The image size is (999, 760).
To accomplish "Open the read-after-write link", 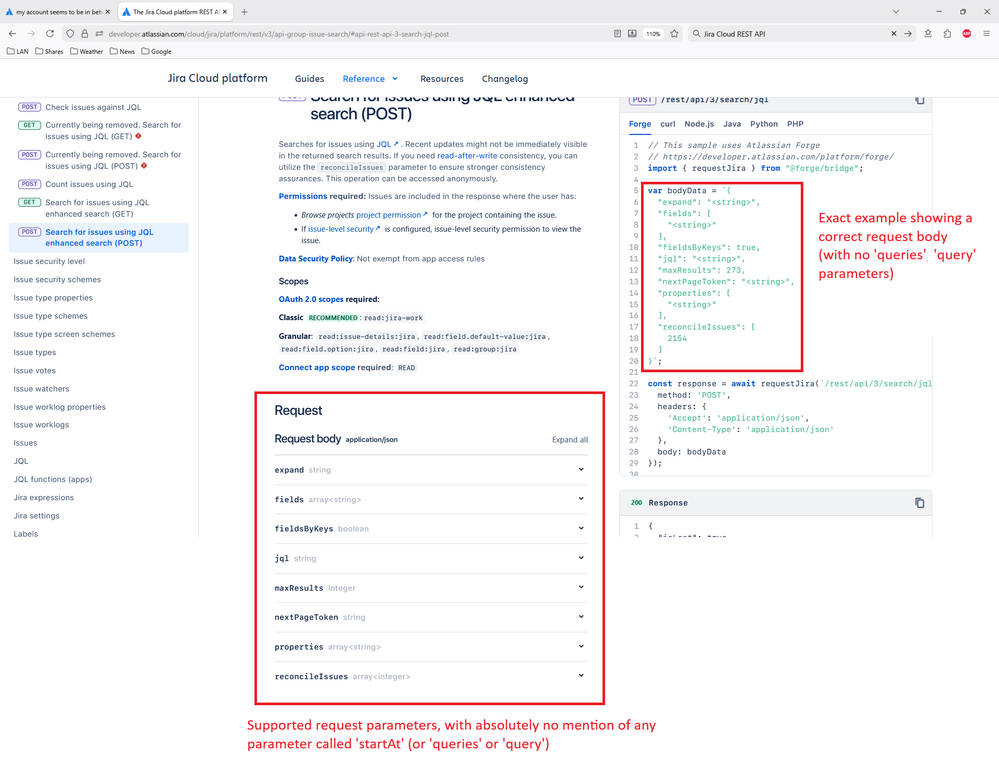I will click(x=467, y=156).
